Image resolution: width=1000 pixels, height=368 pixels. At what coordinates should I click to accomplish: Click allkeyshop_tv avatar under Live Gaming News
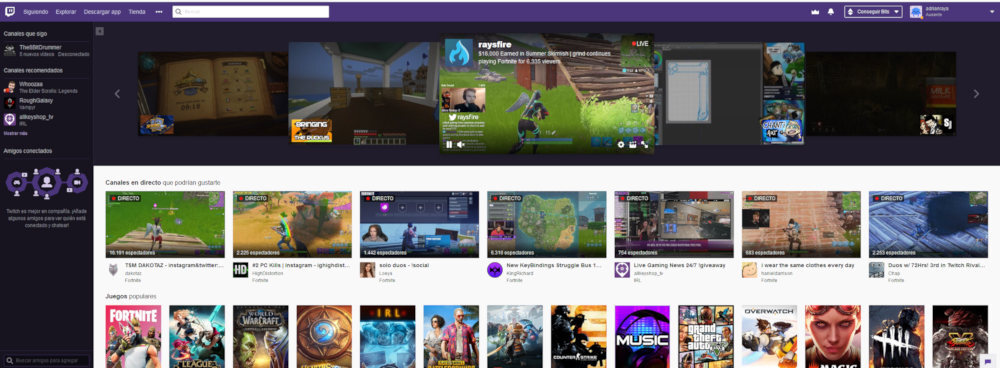click(622, 270)
